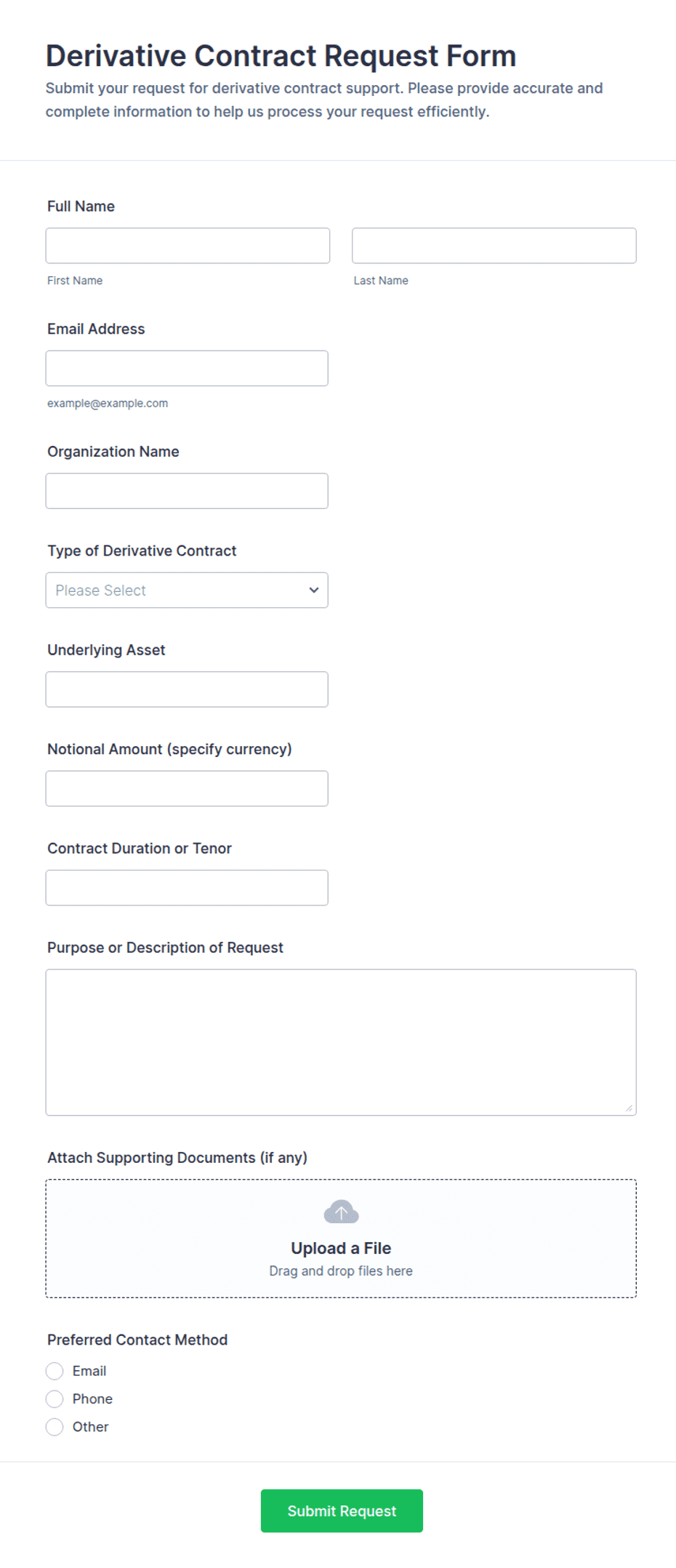The width and height of the screenshot is (676, 1568).
Task: Open the Type of Derivative Contract dropdown
Action: (187, 590)
